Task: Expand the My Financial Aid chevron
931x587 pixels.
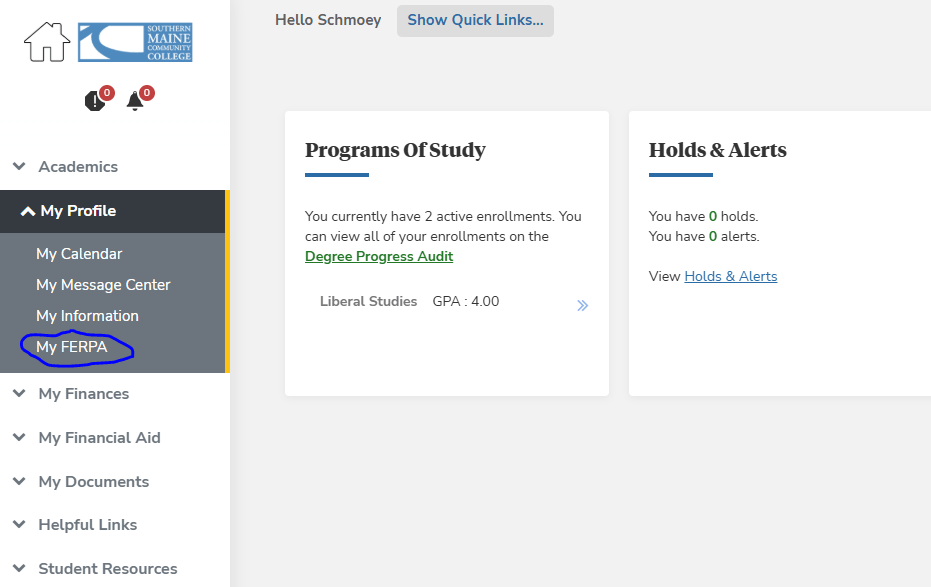Action: tap(19, 437)
